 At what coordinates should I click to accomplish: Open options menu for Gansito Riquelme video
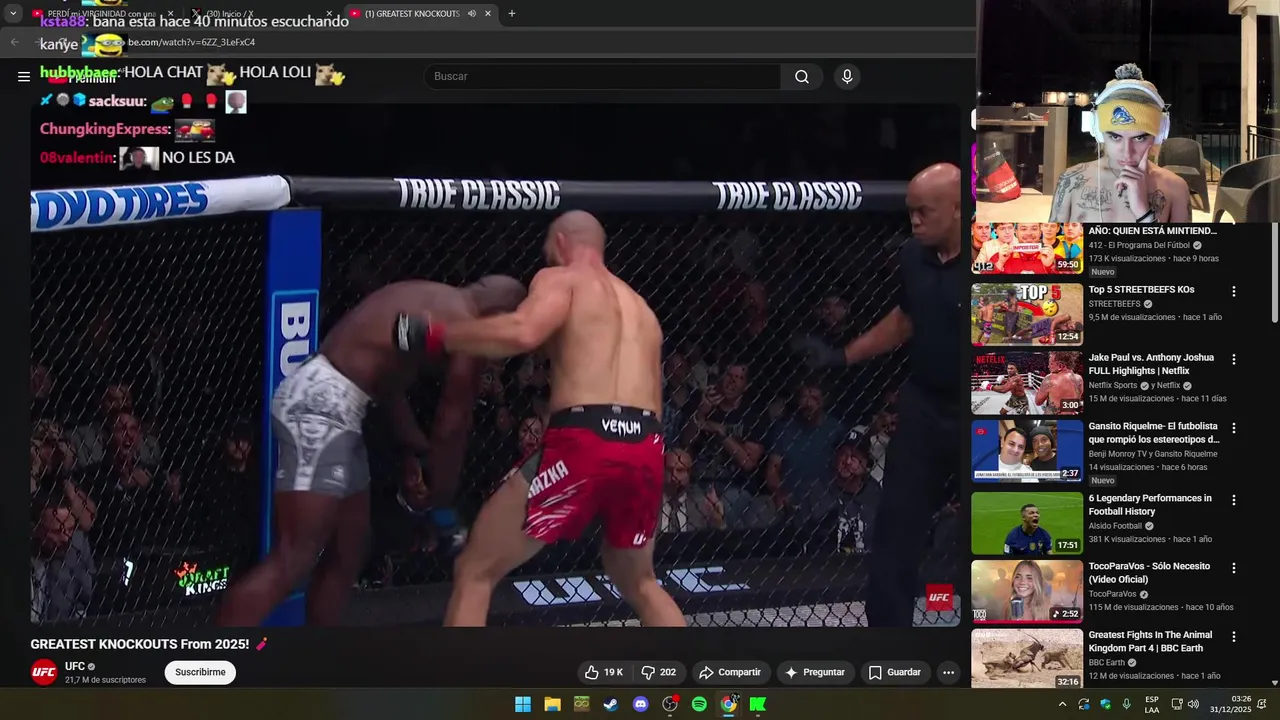[1233, 428]
